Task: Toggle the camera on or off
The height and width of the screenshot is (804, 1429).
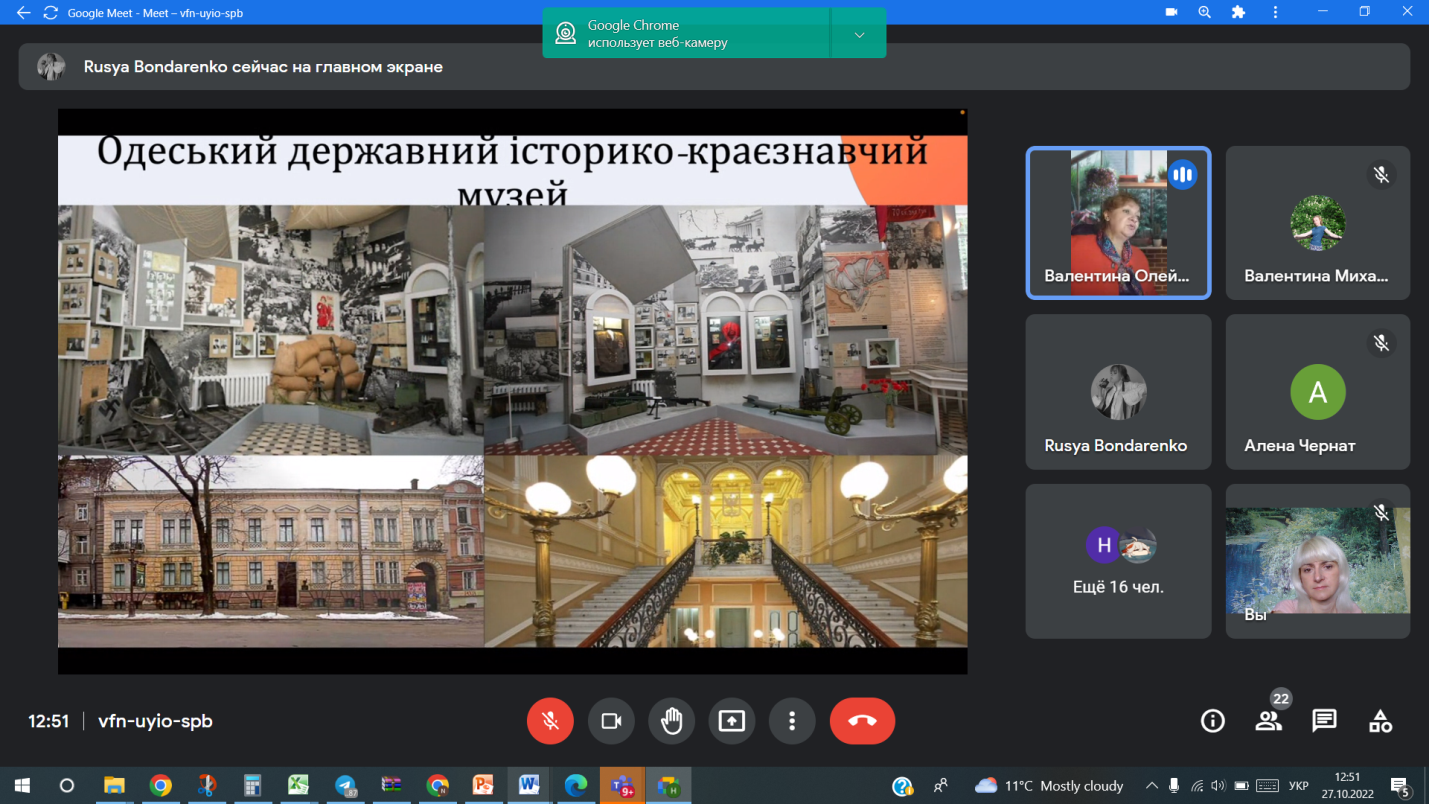Action: point(611,721)
